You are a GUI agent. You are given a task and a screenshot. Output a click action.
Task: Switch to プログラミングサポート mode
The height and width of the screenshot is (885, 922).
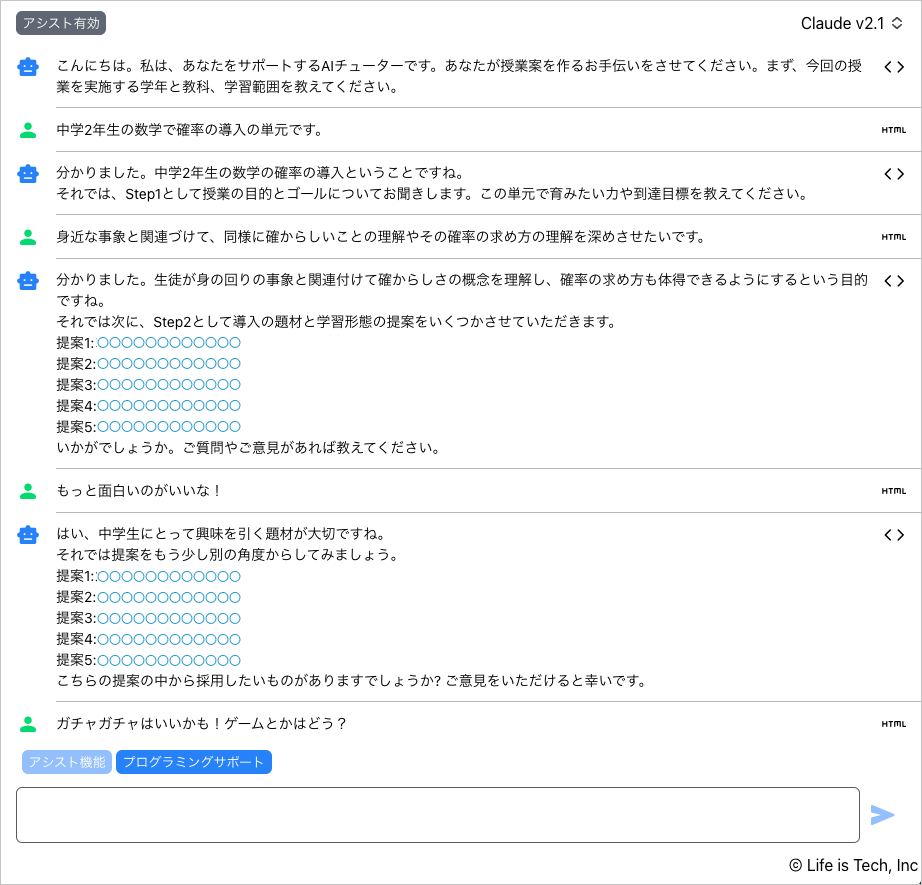click(193, 761)
